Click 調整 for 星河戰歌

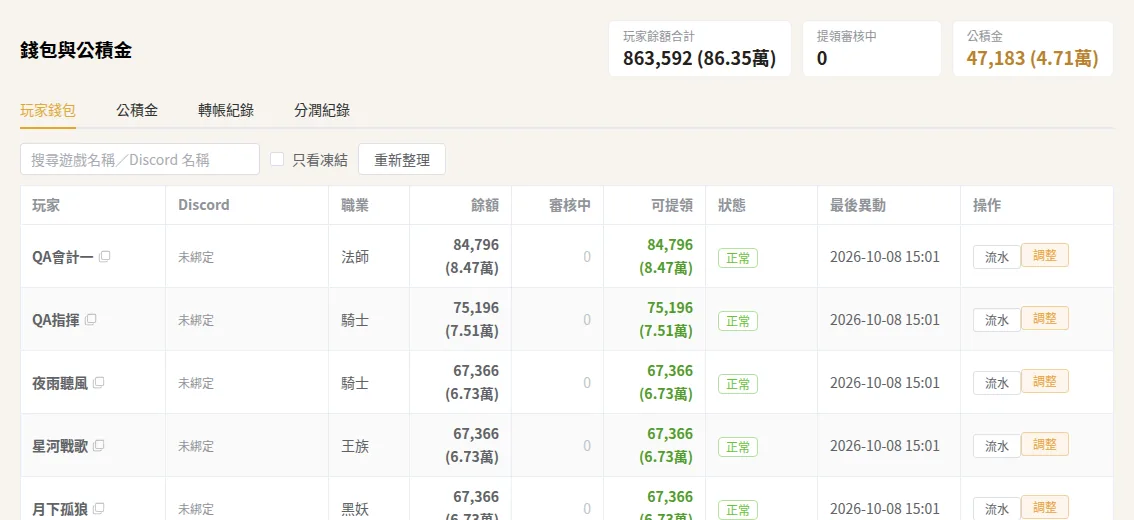[1044, 444]
